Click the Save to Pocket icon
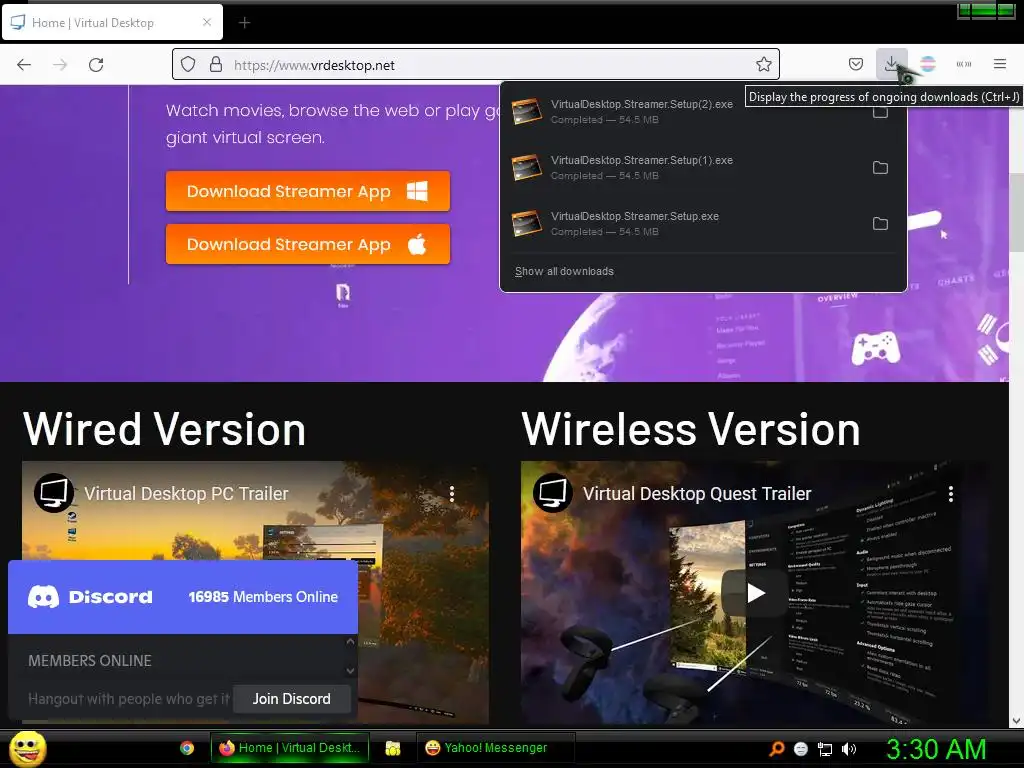The height and width of the screenshot is (768, 1024). pos(856,64)
